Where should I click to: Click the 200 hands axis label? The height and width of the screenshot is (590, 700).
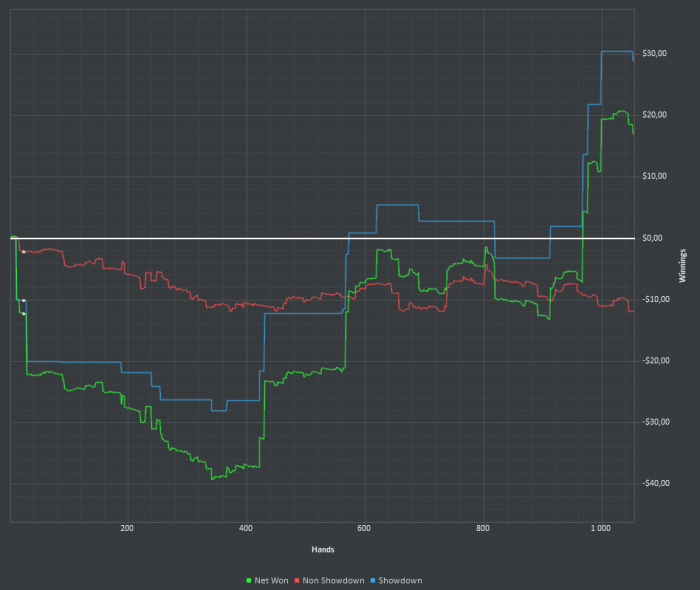pyautogui.click(x=127, y=528)
